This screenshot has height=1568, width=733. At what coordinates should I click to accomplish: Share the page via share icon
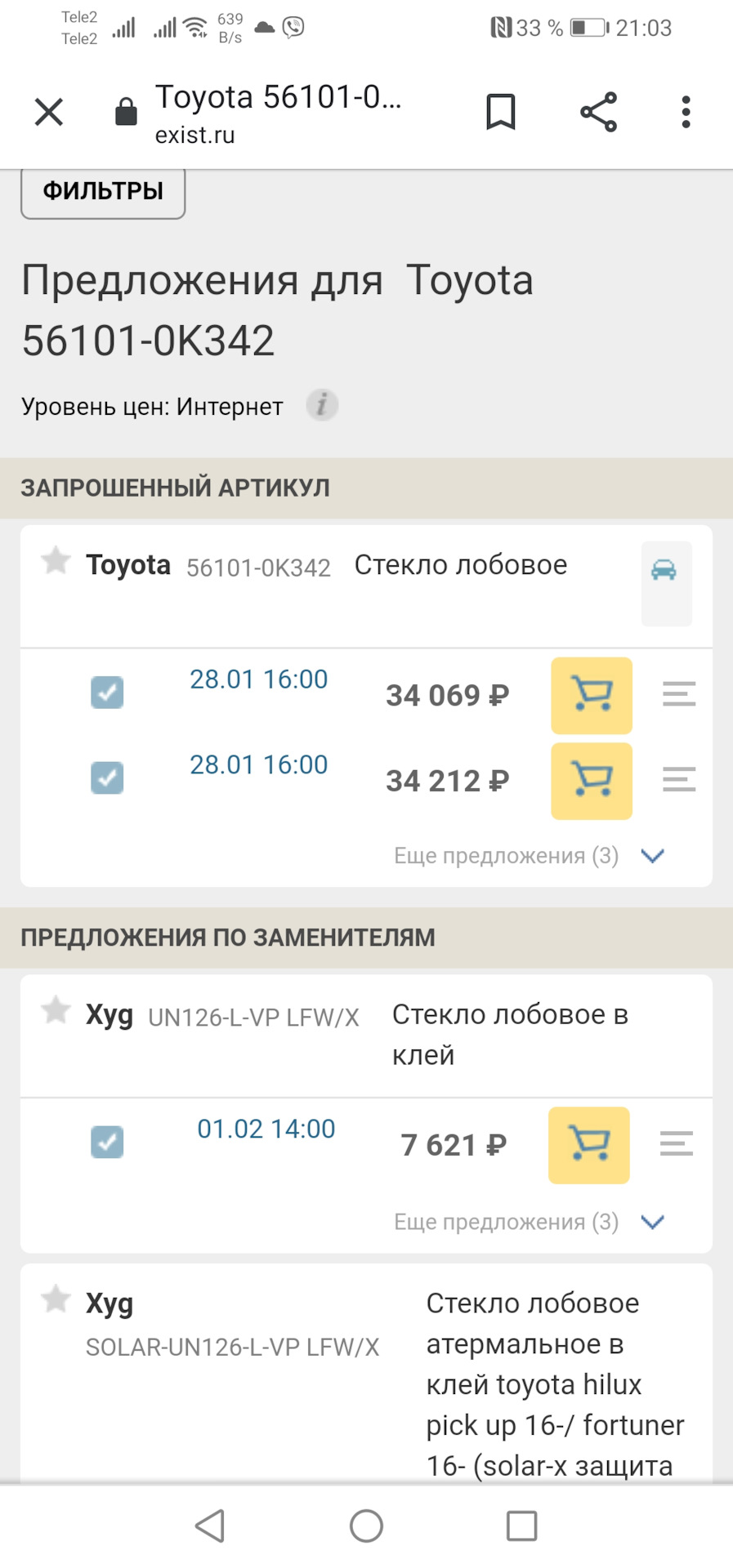(598, 112)
